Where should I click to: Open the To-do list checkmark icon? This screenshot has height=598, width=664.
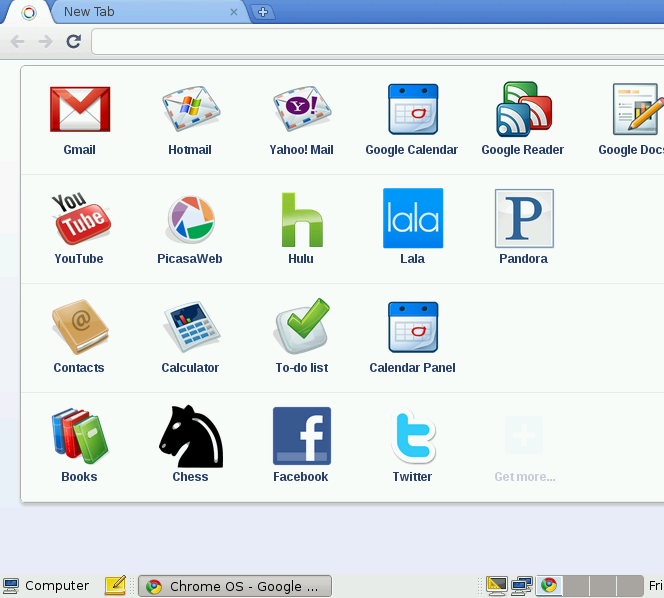coord(302,326)
